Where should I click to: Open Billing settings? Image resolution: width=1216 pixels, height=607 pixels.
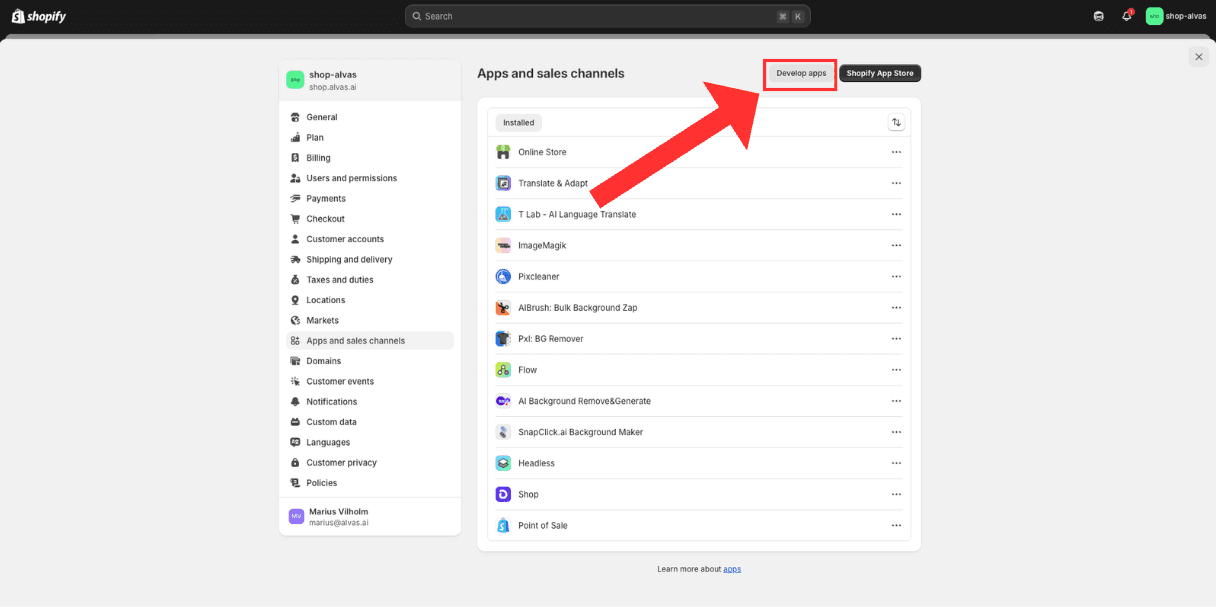370,158
